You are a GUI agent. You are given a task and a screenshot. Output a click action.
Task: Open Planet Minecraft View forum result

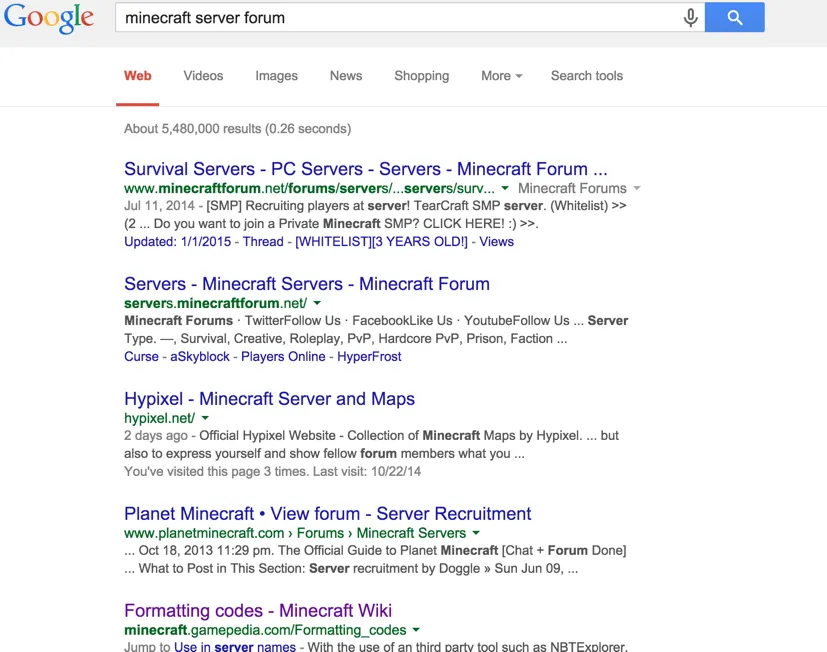328,514
